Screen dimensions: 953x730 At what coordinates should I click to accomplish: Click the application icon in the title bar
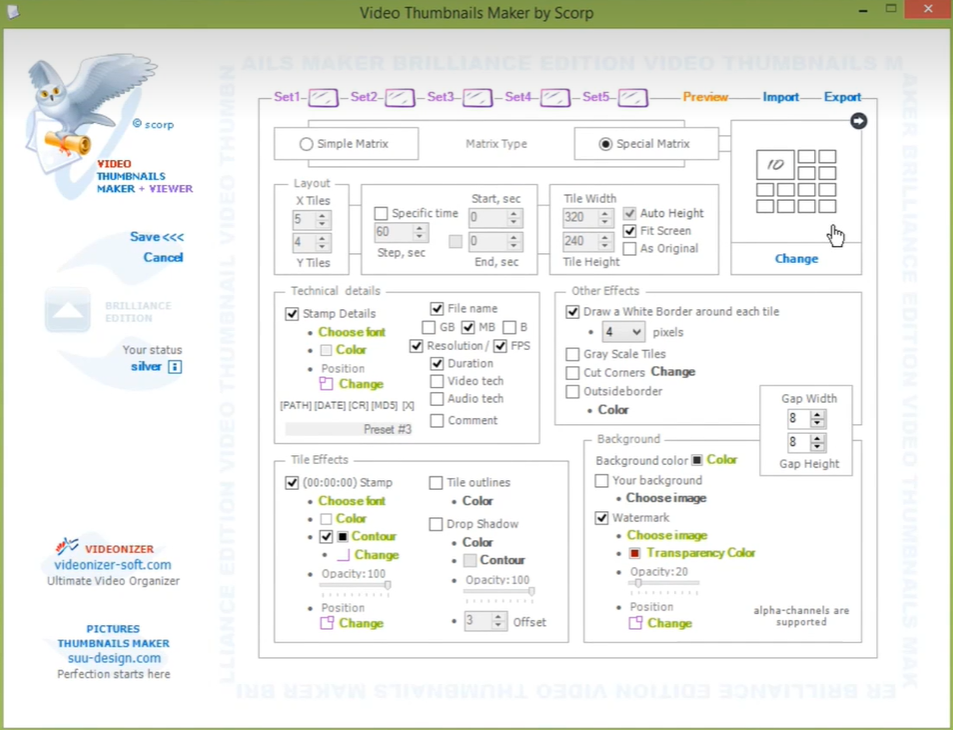click(13, 12)
